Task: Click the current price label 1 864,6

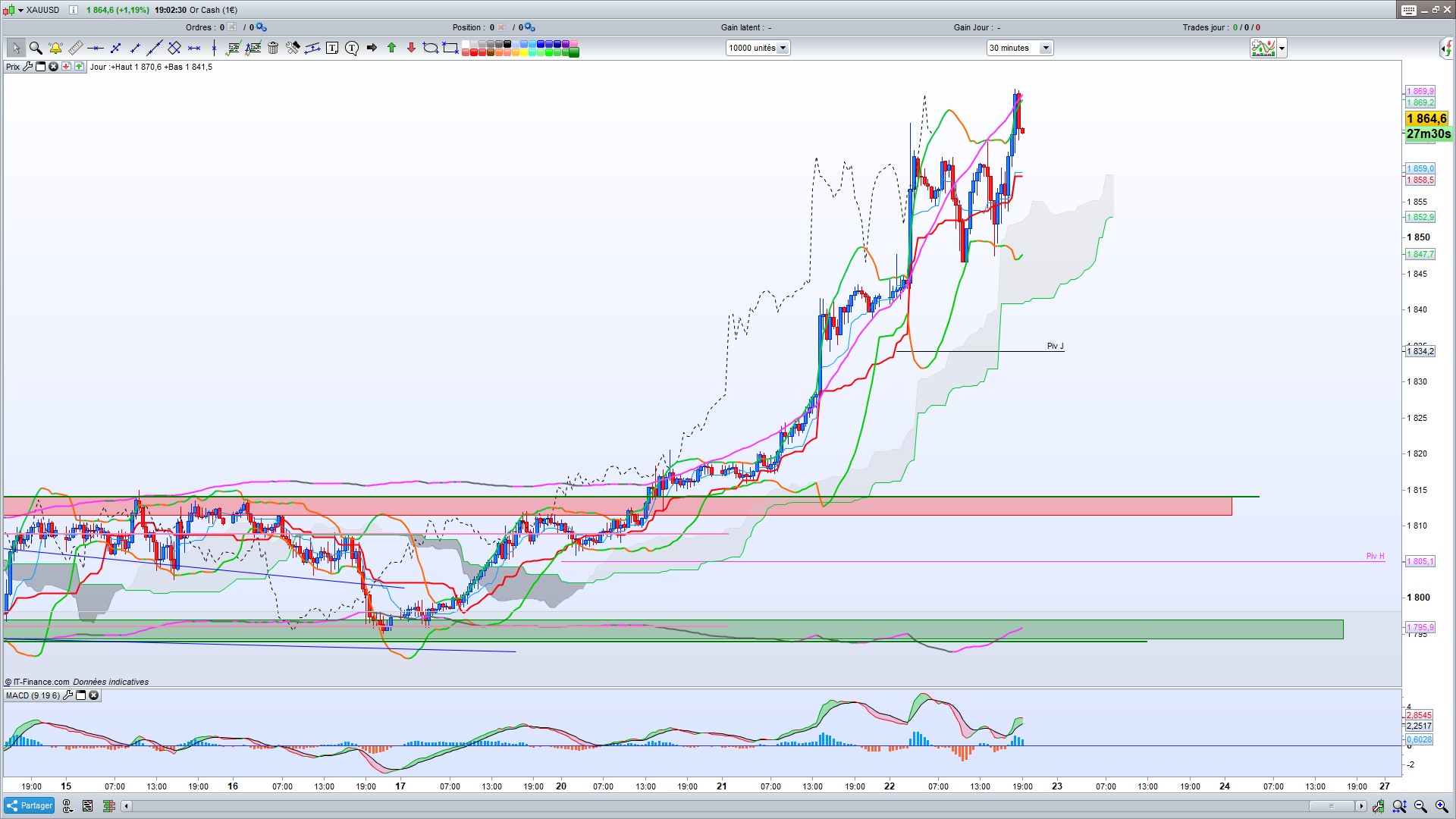Action: tap(1427, 118)
